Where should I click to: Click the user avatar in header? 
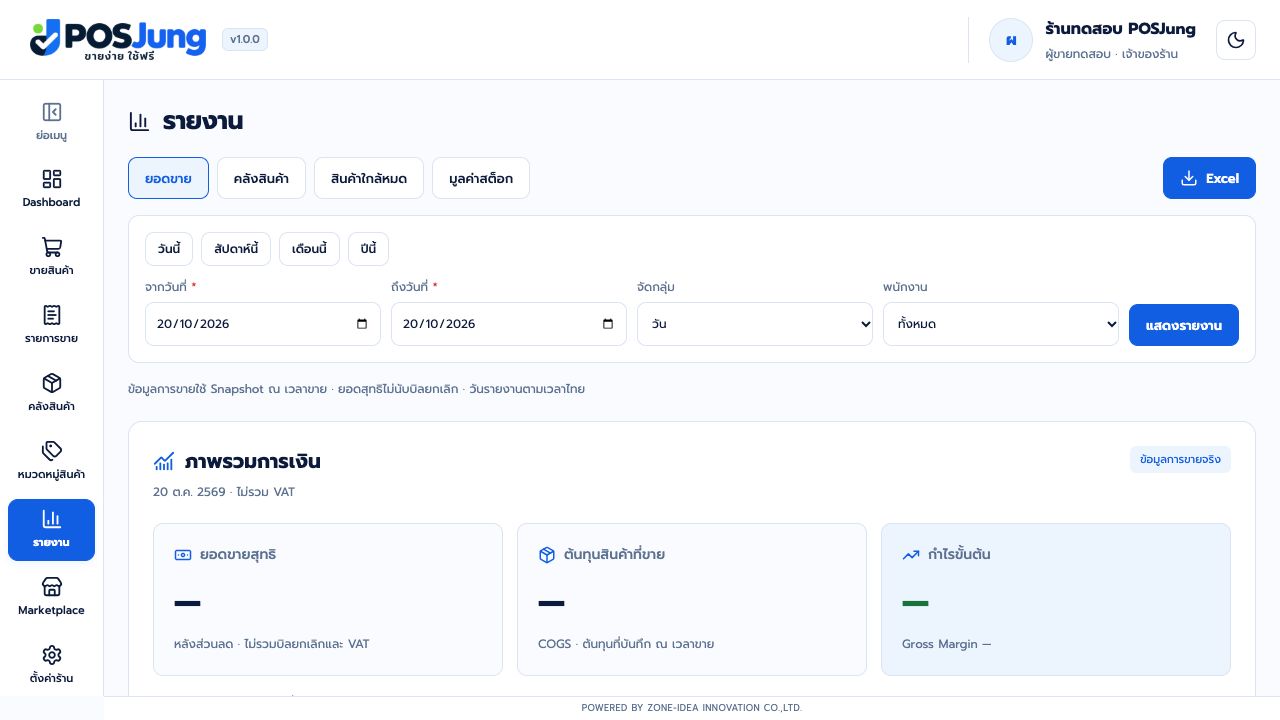point(1011,40)
